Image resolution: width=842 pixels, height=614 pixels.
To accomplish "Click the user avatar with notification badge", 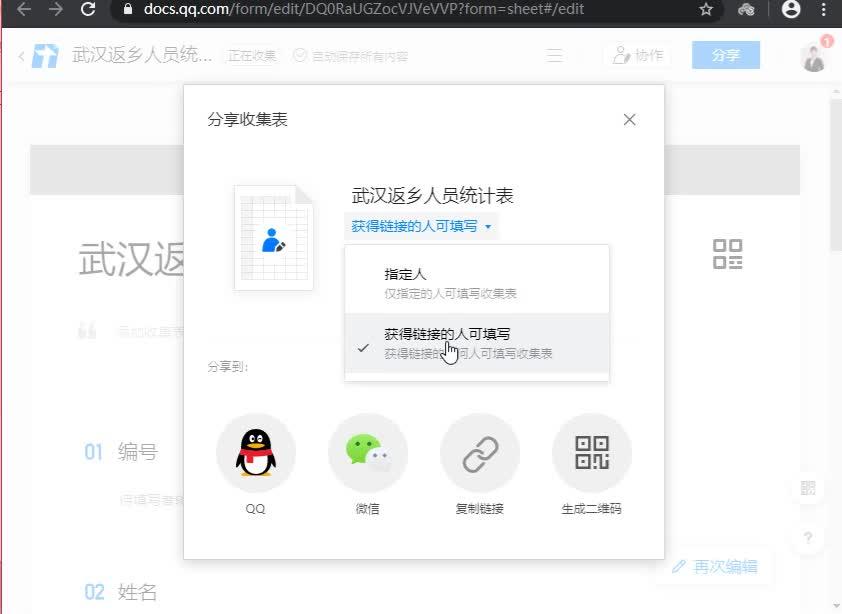I will [815, 56].
